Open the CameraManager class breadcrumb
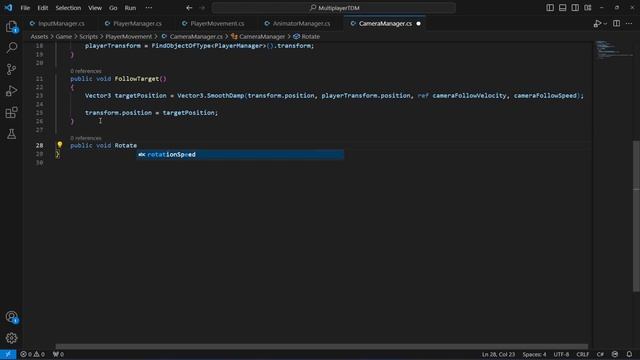 (x=258, y=37)
